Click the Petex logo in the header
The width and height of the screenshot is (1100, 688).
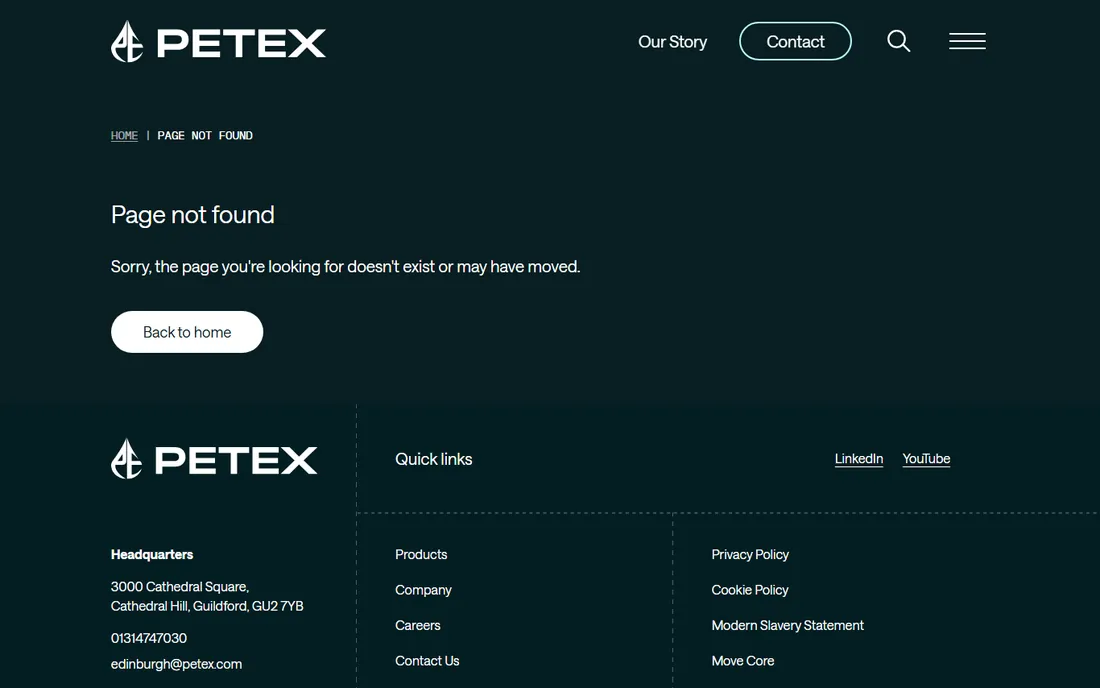click(x=218, y=41)
